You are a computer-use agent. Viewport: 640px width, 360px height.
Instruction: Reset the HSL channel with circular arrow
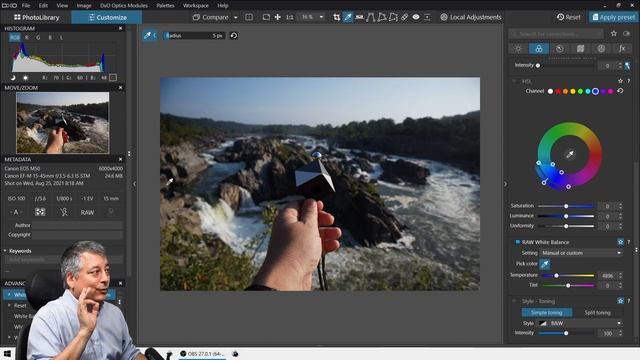[x=620, y=91]
